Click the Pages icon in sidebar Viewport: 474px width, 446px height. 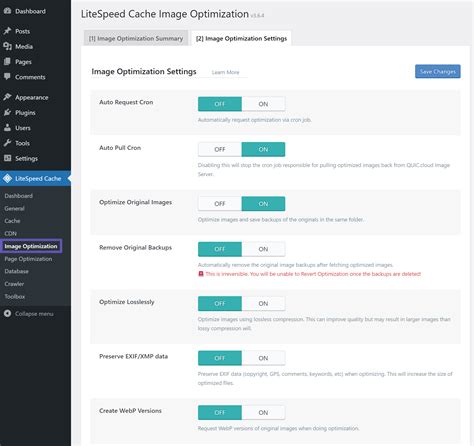pyautogui.click(x=7, y=62)
